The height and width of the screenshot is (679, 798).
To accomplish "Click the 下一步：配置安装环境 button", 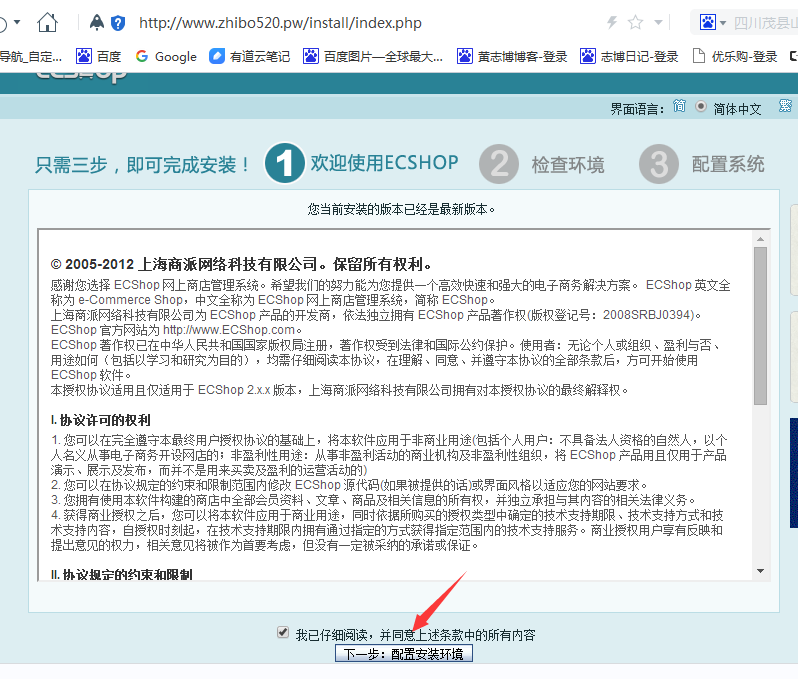I will tap(404, 654).
